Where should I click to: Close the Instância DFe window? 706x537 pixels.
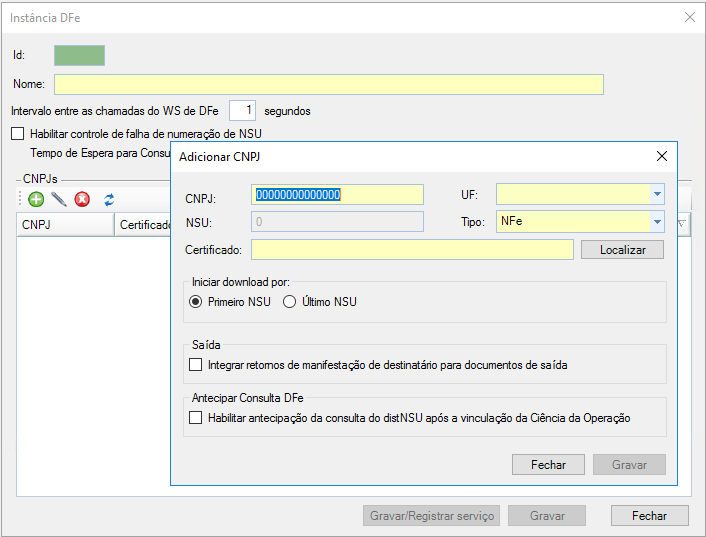[689, 17]
